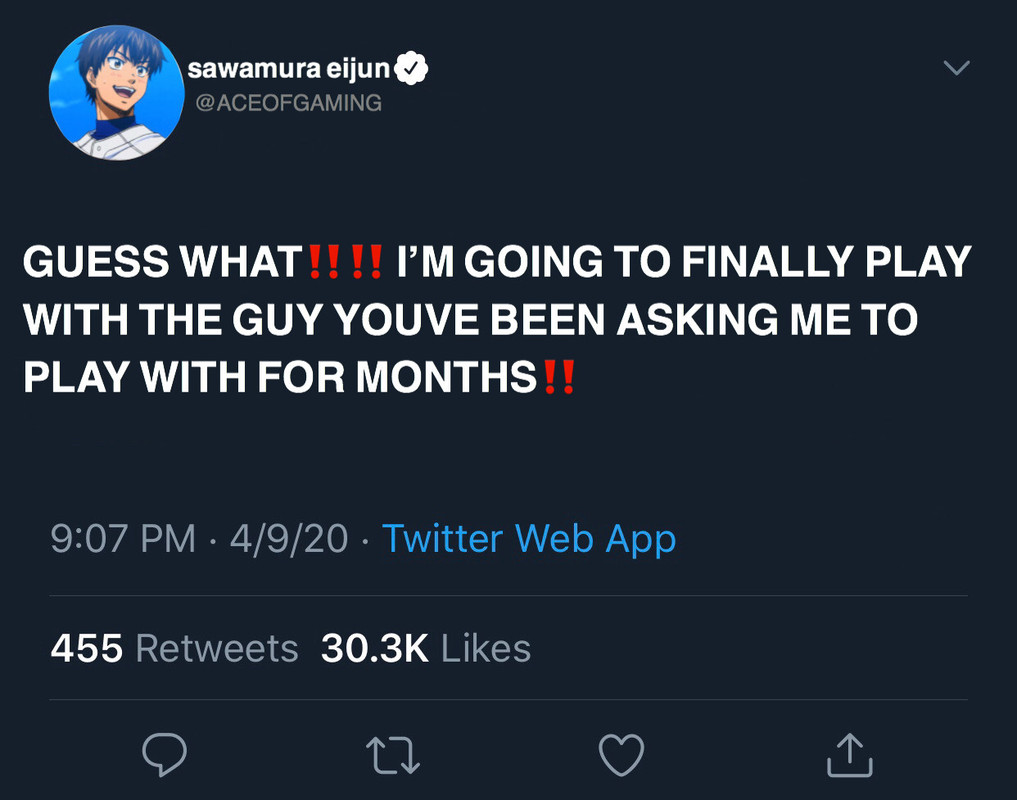The height and width of the screenshot is (800, 1017).
Task: Open the Twitter Web App source link
Action: (x=529, y=539)
